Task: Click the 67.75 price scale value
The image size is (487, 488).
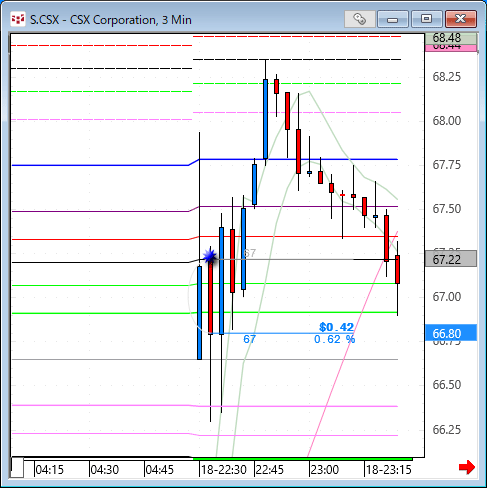Action: coord(447,165)
